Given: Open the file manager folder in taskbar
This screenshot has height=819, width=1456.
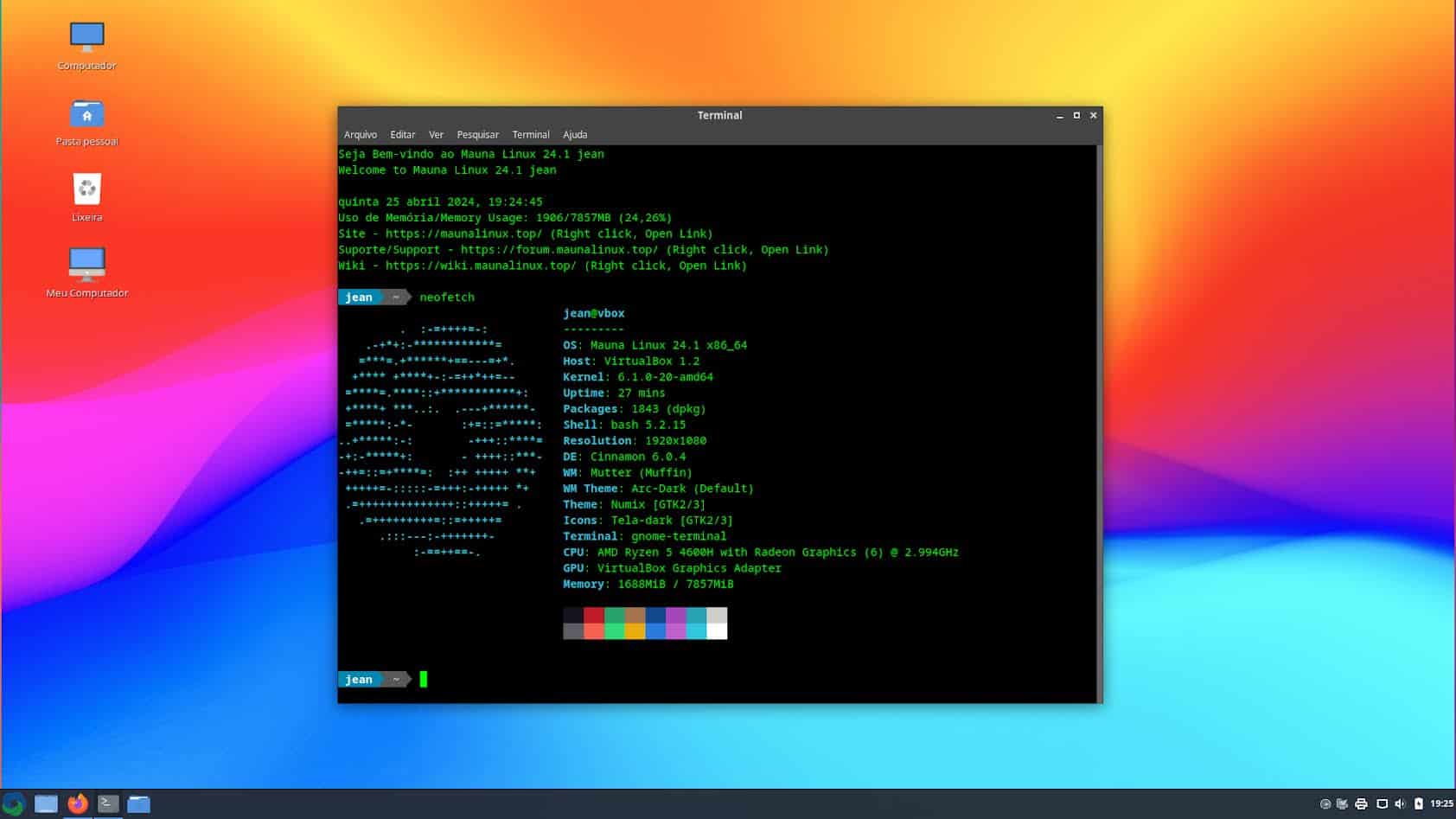Looking at the screenshot, I should 139,804.
